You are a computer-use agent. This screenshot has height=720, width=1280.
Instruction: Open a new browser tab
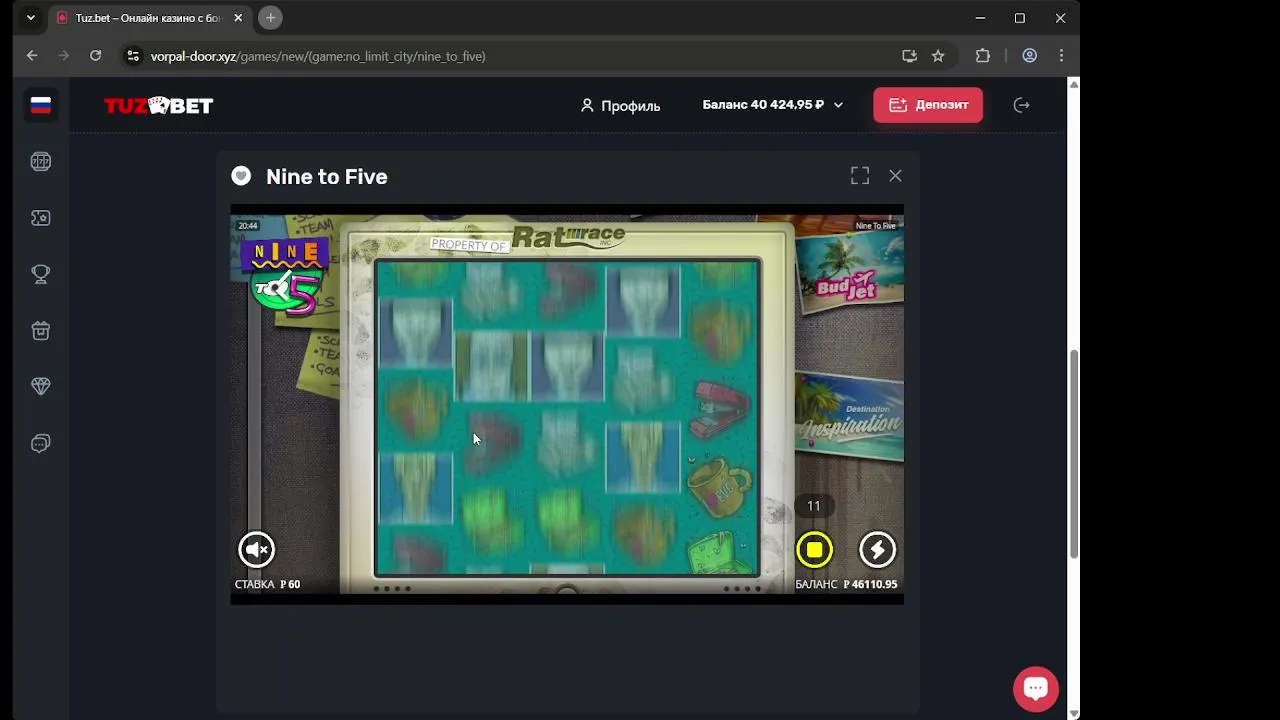click(x=270, y=18)
